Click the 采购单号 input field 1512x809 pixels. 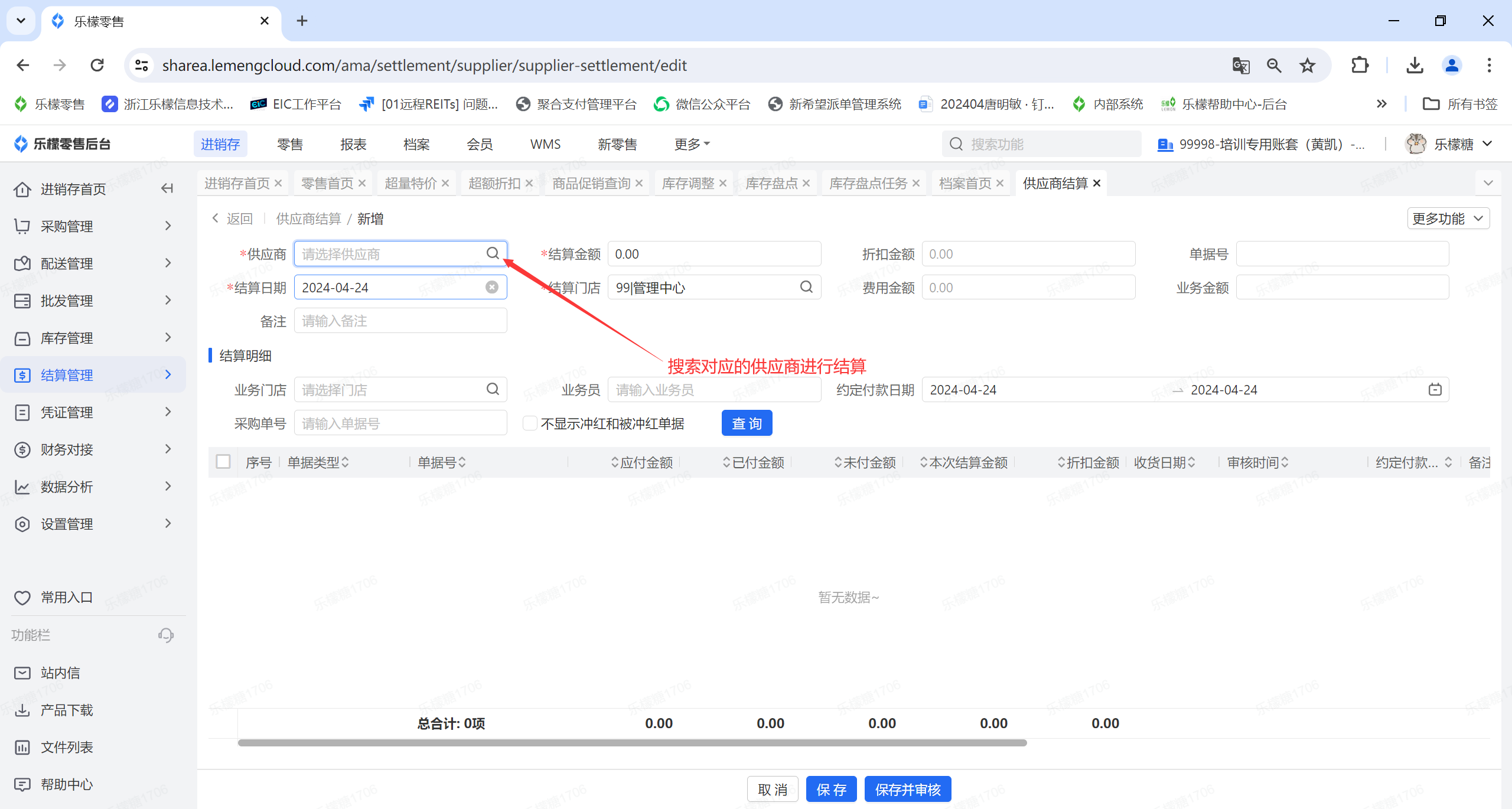[x=400, y=423]
